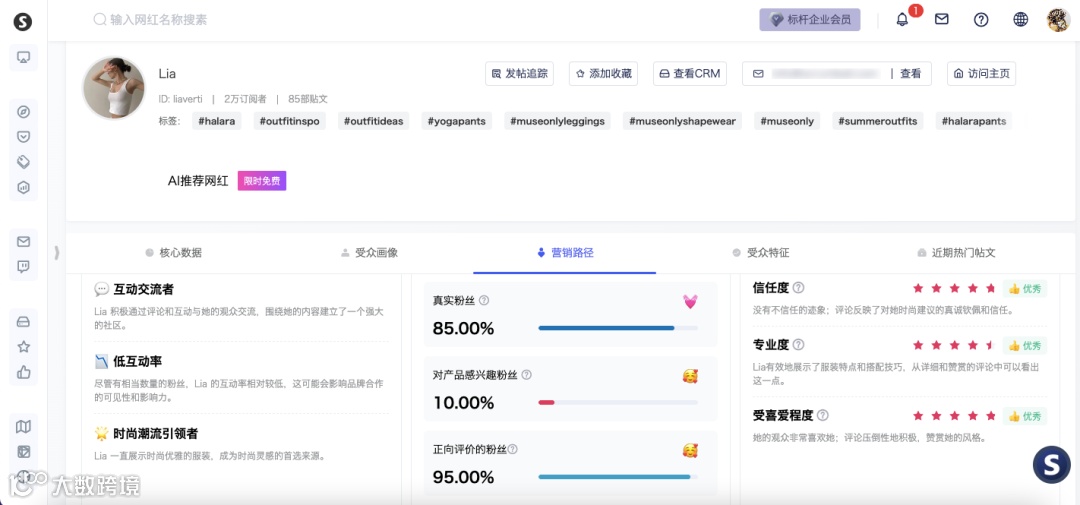Expand the collapsed sidebar with the chevron handle
The height and width of the screenshot is (505, 1080).
coord(56,253)
